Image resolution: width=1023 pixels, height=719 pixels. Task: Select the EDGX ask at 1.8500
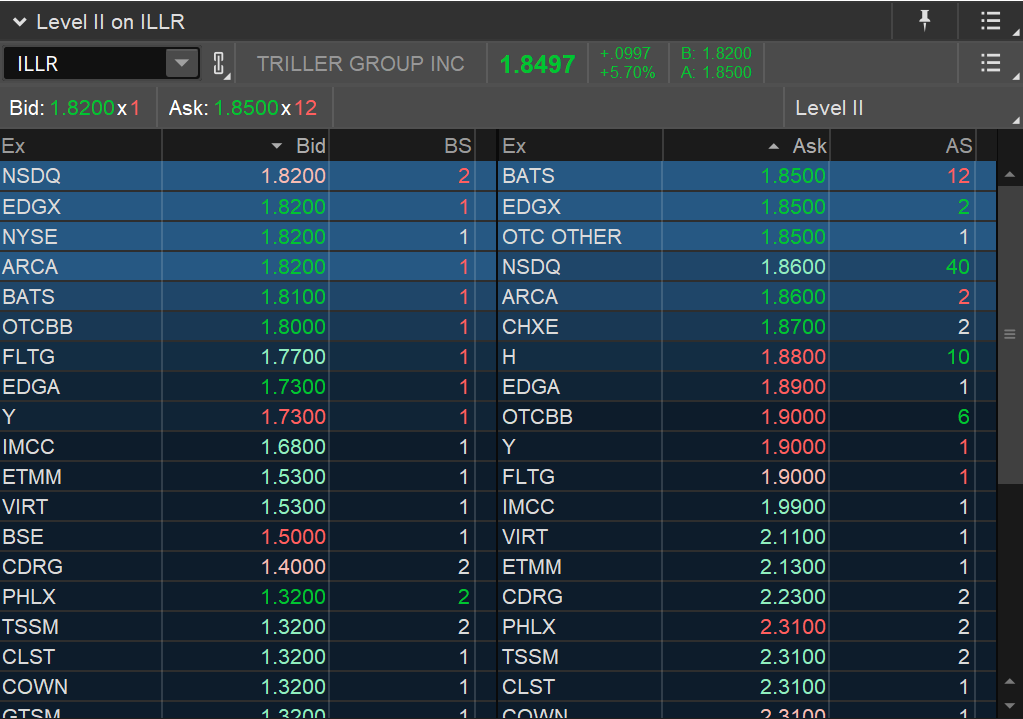(x=747, y=206)
